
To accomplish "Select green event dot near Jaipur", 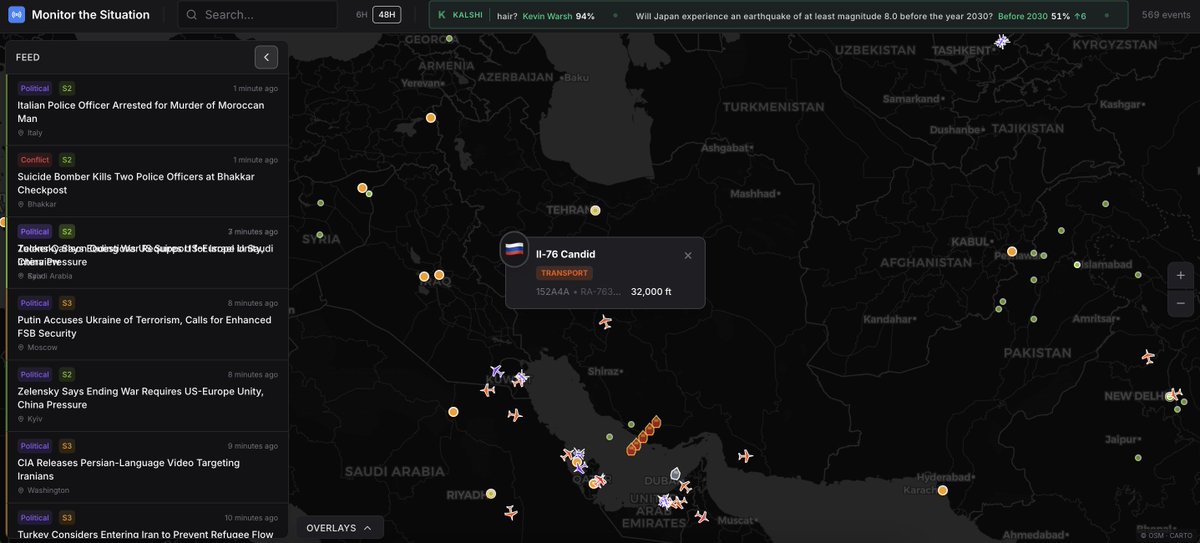I will (x=1138, y=457).
